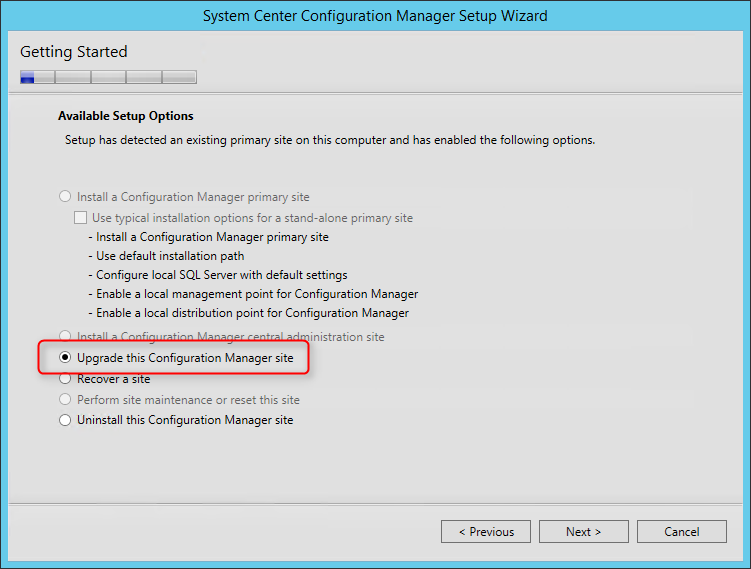The image size is (751, 569).
Task: Click the Setup Wizard title bar text
Action: pyautogui.click(x=375, y=16)
